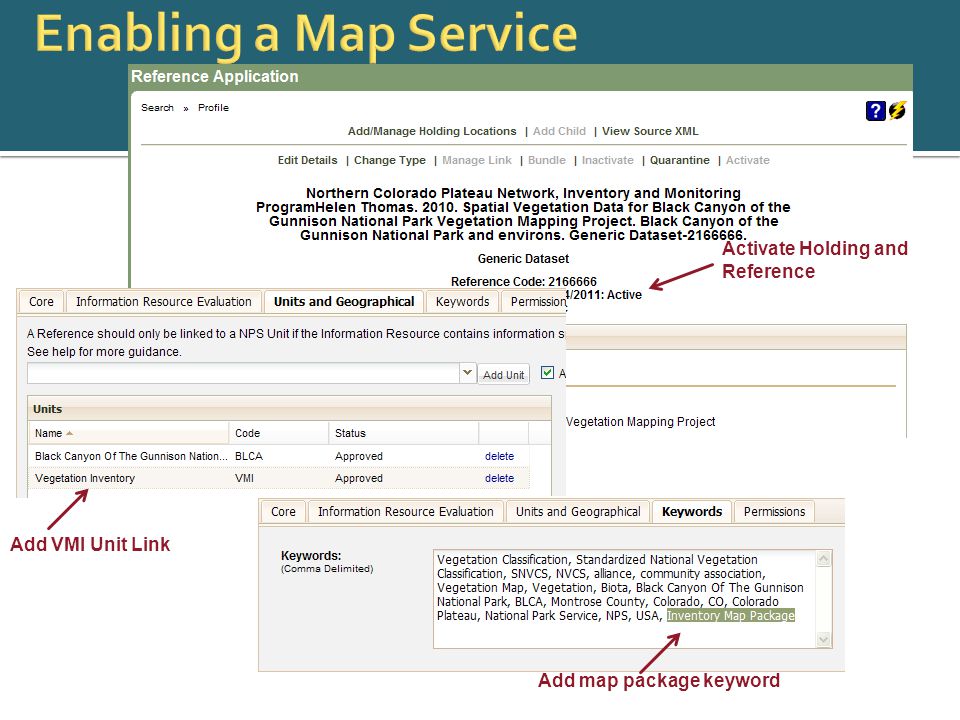Click the Approved status for BLCA row
This screenshot has width=960, height=720.
pos(359,456)
